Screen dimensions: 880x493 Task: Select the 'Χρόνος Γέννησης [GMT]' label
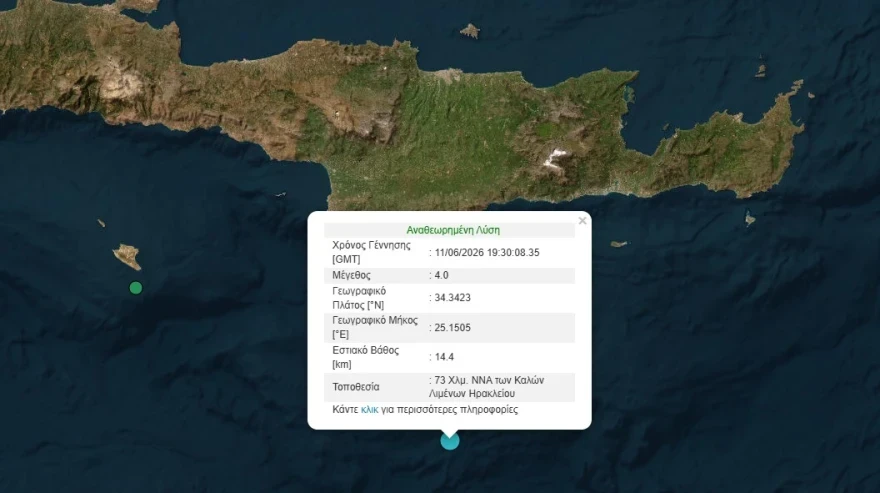tap(371, 252)
